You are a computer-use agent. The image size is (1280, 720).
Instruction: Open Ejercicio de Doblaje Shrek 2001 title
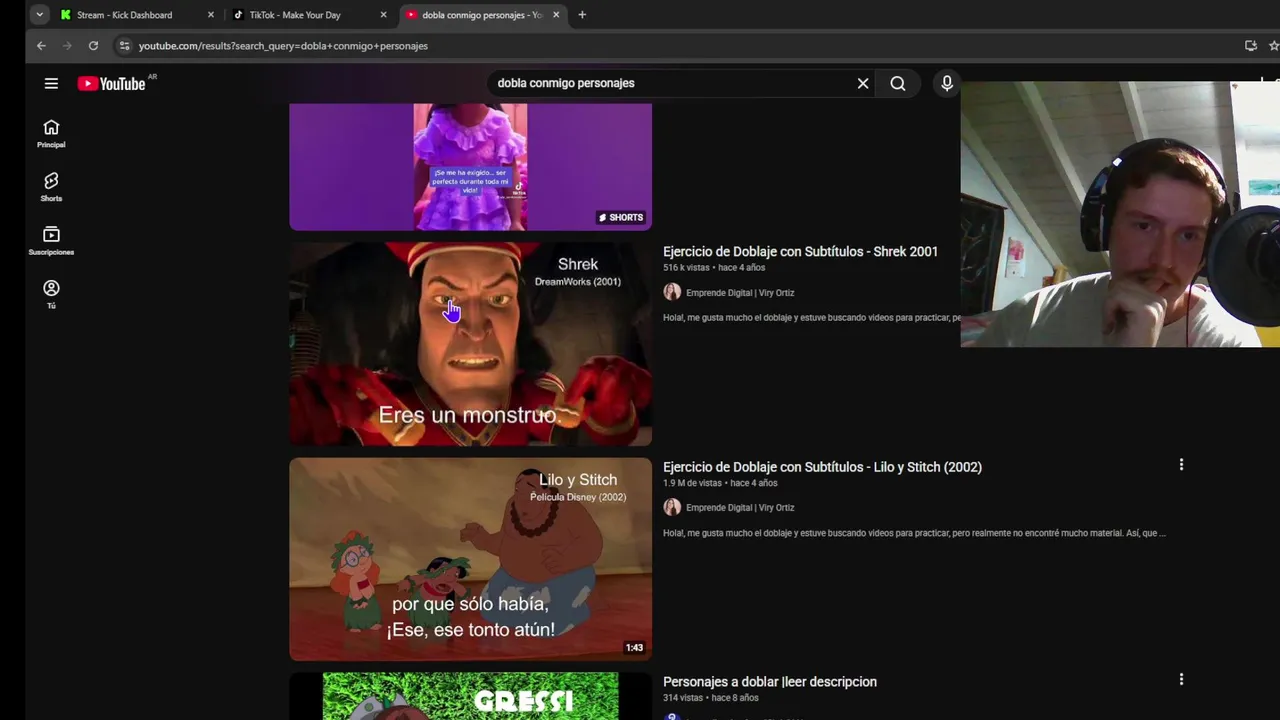(800, 252)
